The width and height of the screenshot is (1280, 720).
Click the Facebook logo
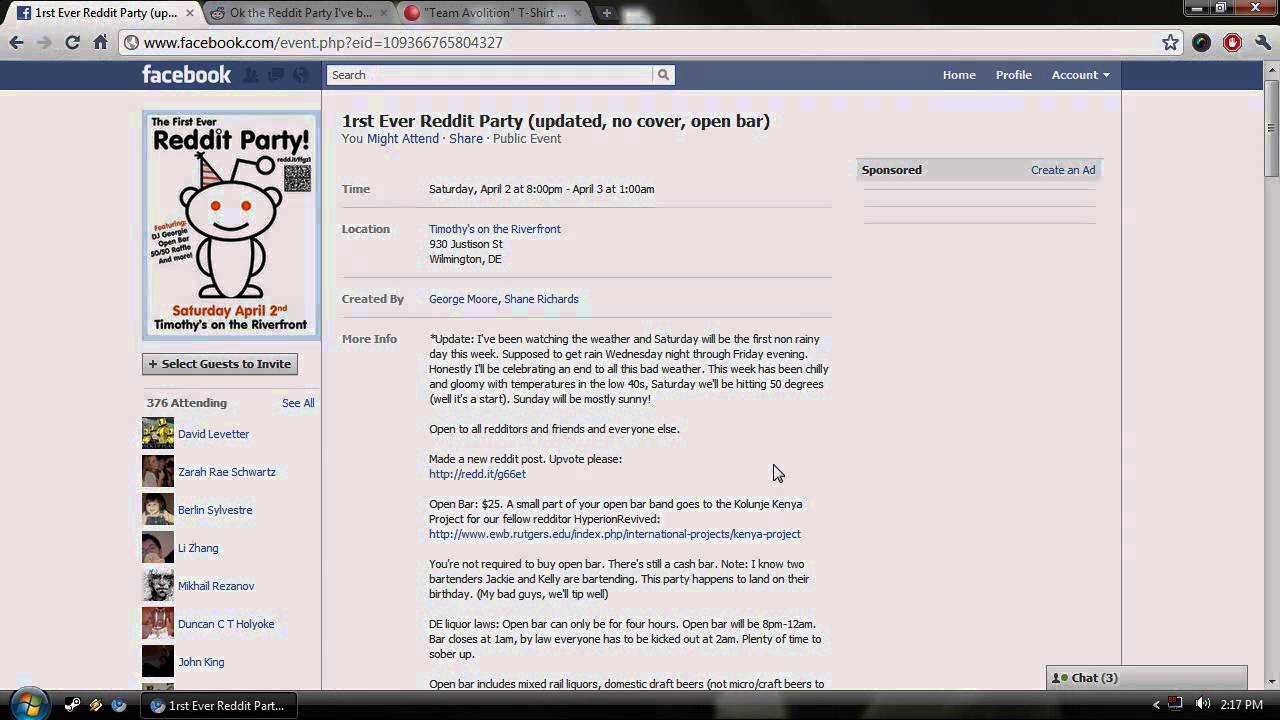(186, 74)
